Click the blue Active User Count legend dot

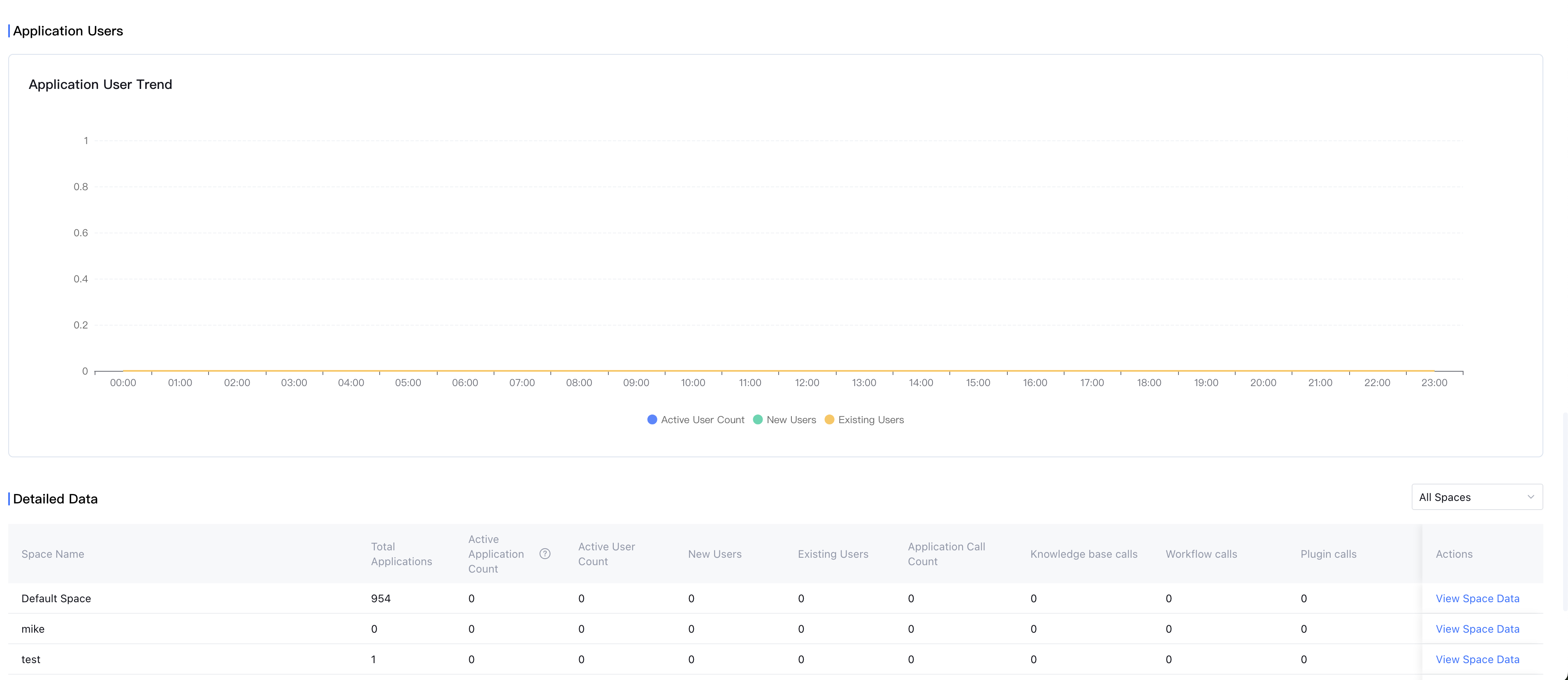(652, 420)
